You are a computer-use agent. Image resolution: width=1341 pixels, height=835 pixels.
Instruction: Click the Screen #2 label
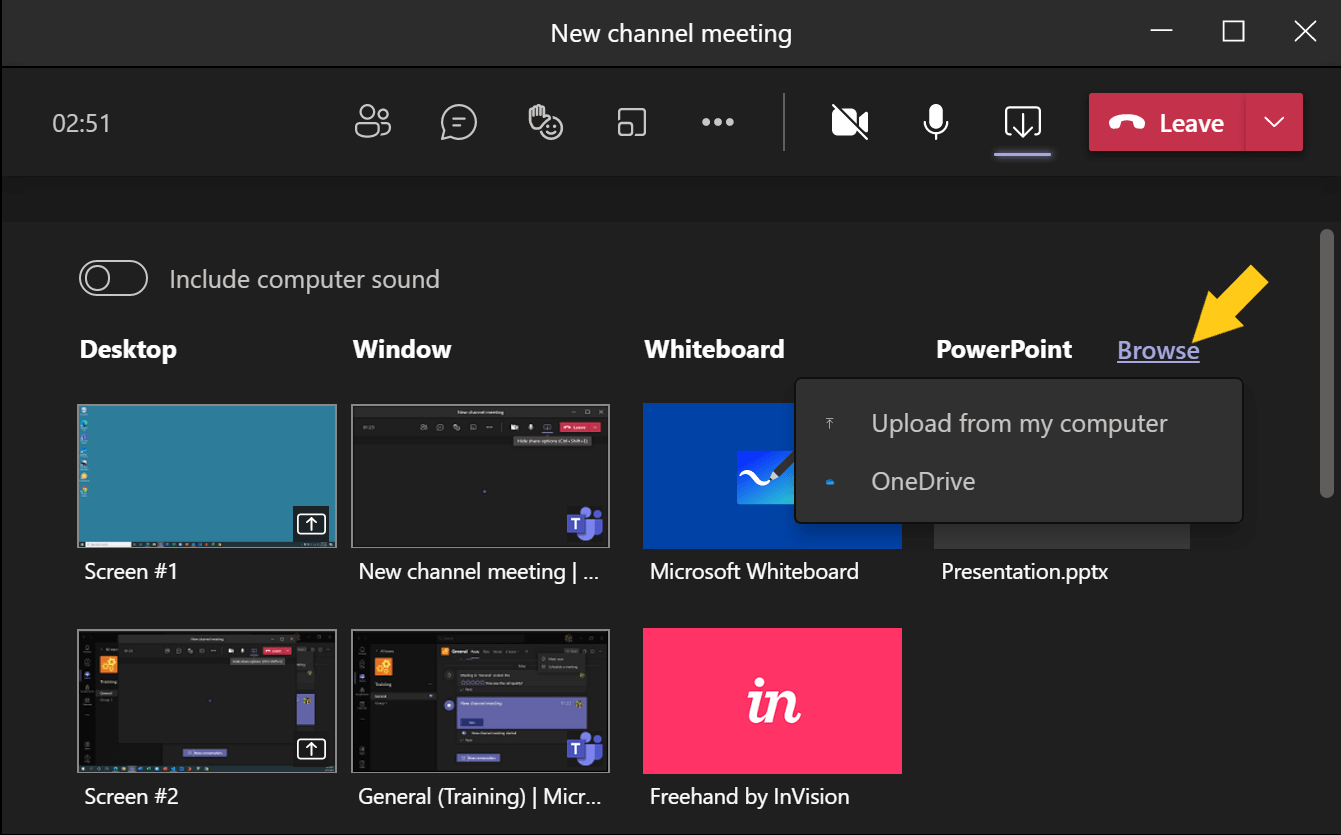[x=131, y=797]
